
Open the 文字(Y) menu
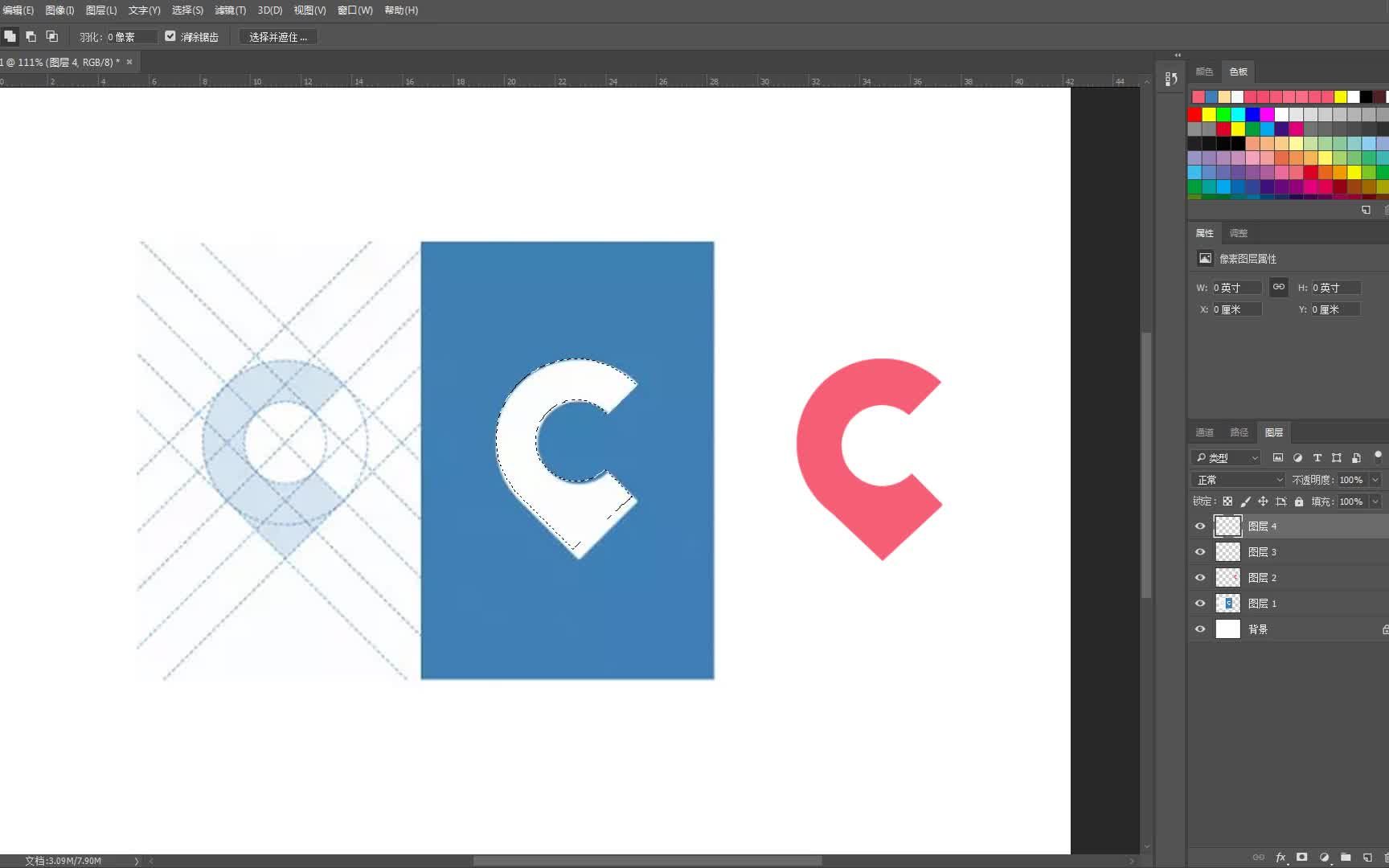point(145,10)
